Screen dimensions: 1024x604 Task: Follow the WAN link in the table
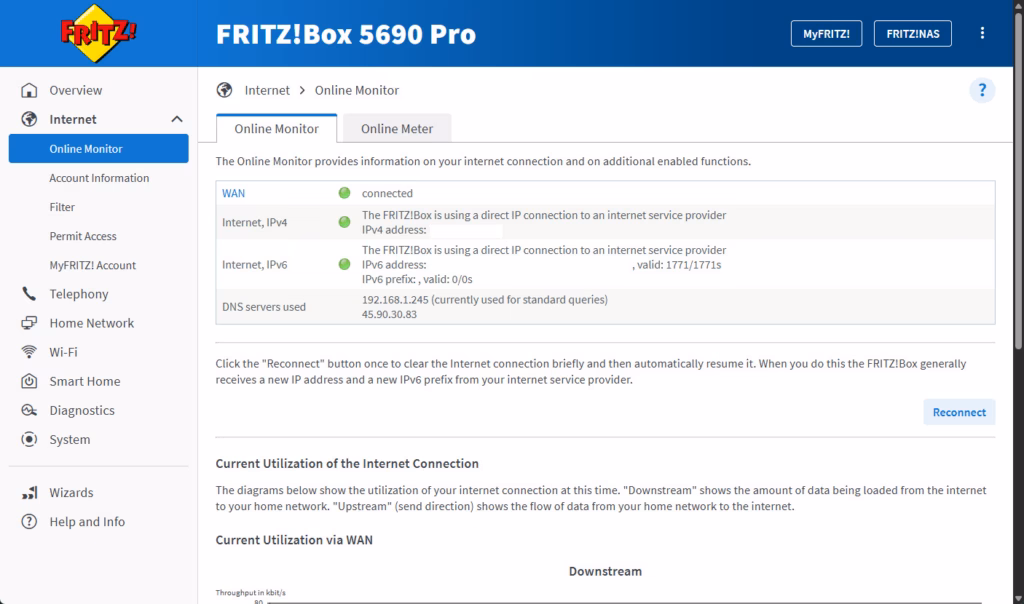[x=233, y=193]
